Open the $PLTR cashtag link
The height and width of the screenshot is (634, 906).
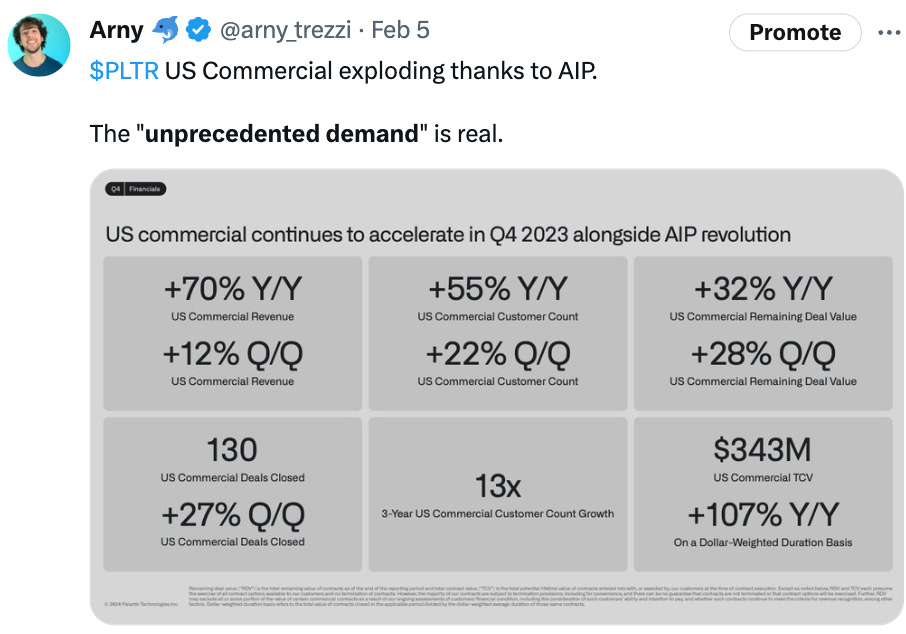(124, 71)
